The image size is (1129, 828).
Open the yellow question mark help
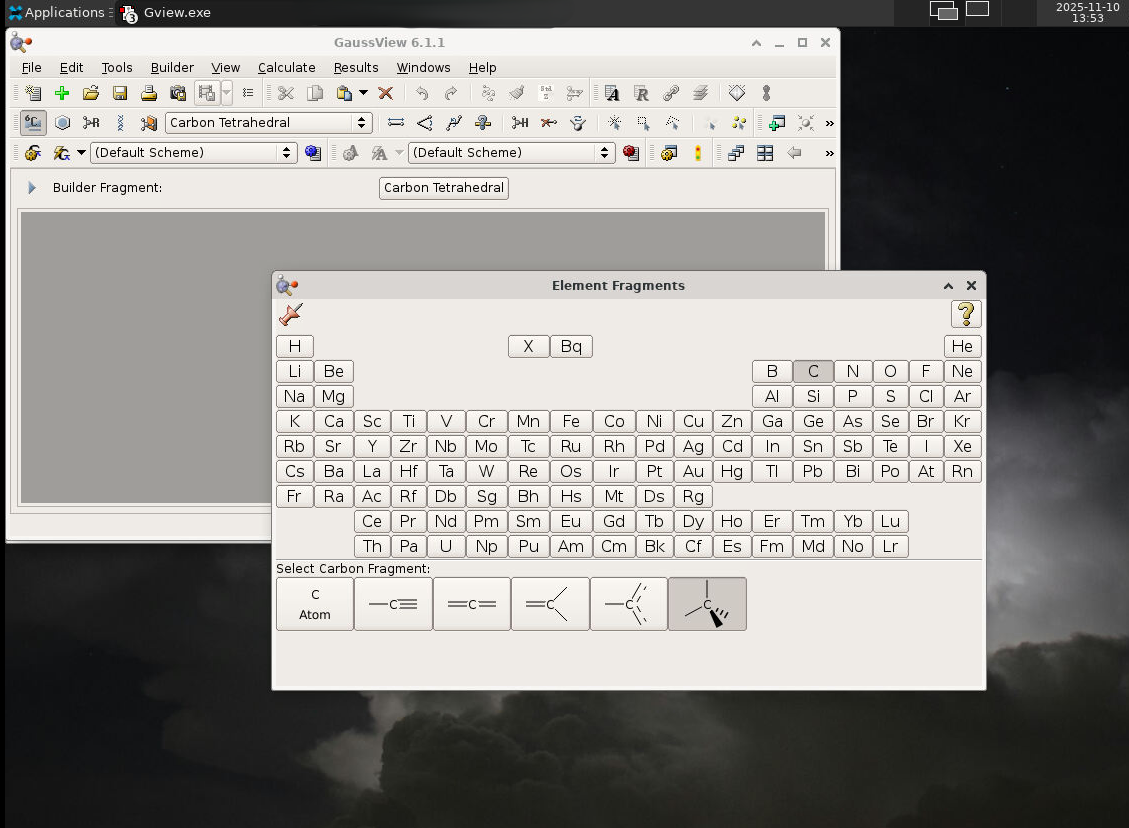pyautogui.click(x=965, y=314)
